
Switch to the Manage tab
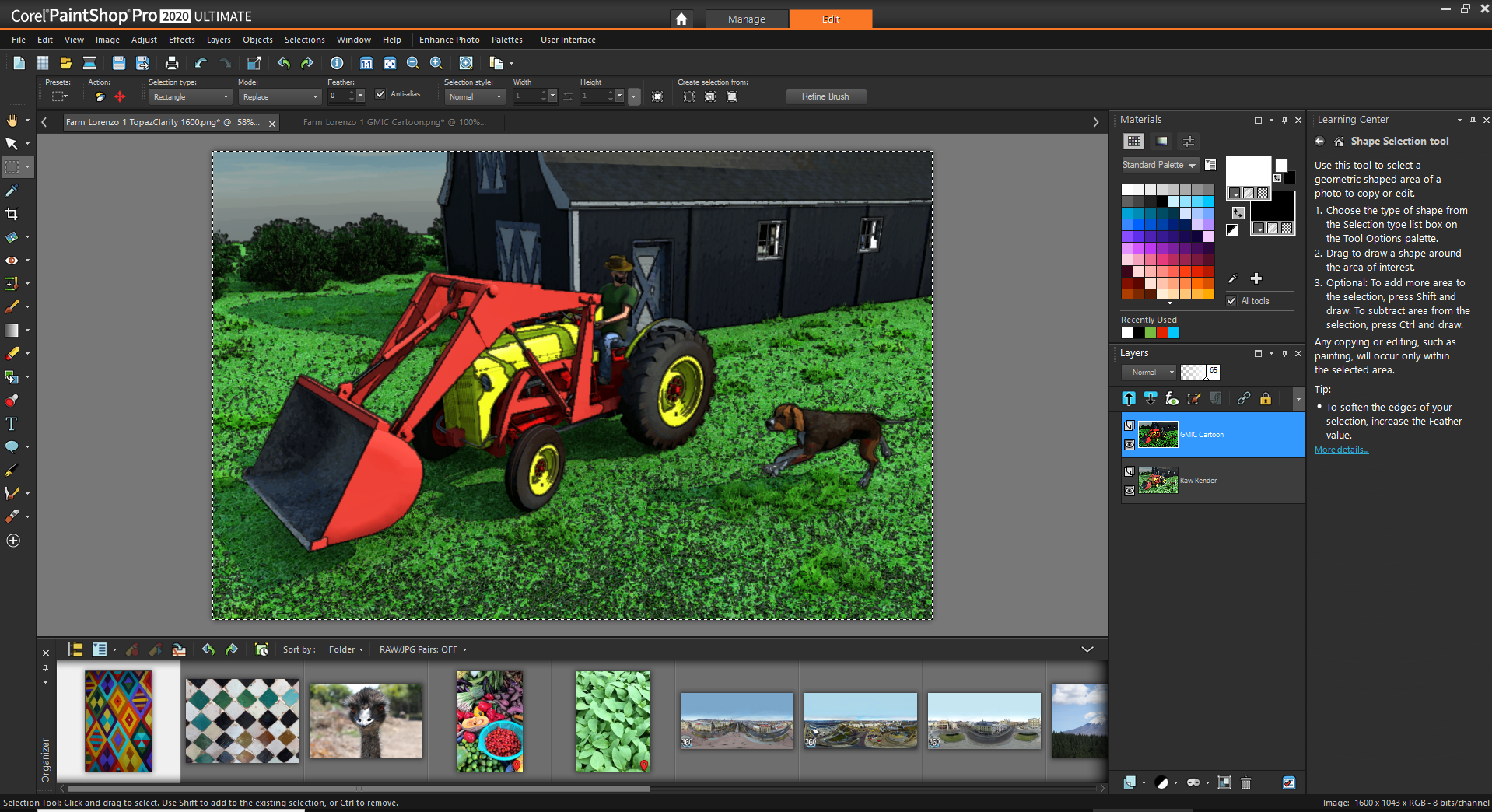tap(747, 19)
